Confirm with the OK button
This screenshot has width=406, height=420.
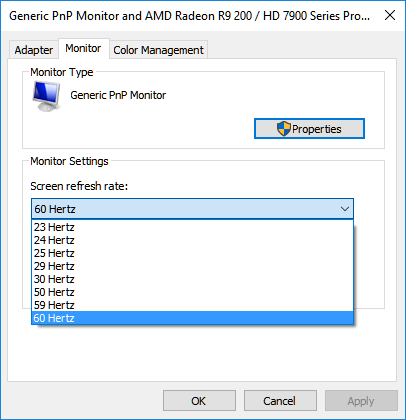(199, 401)
